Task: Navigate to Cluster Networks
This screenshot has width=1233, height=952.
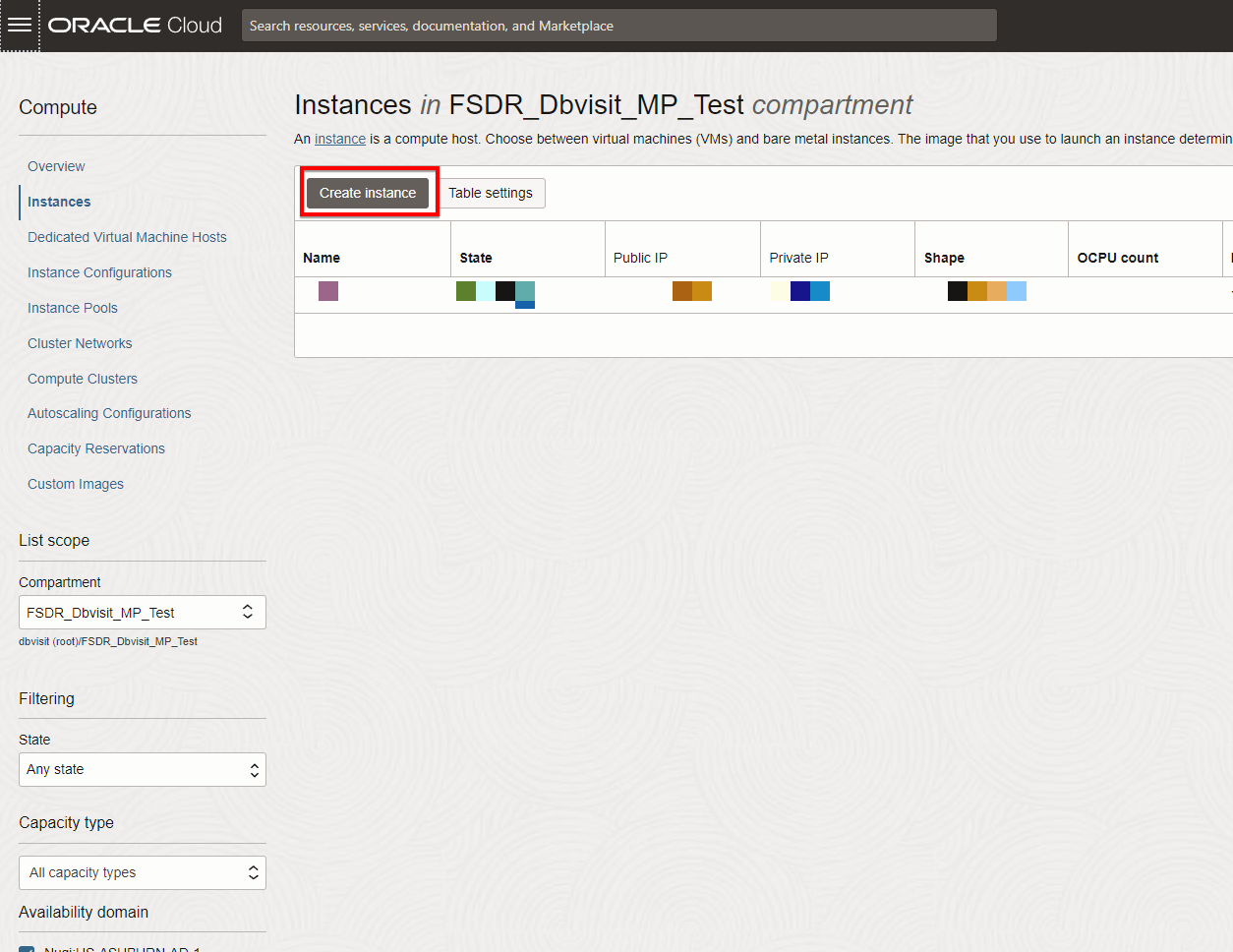Action: tap(80, 343)
